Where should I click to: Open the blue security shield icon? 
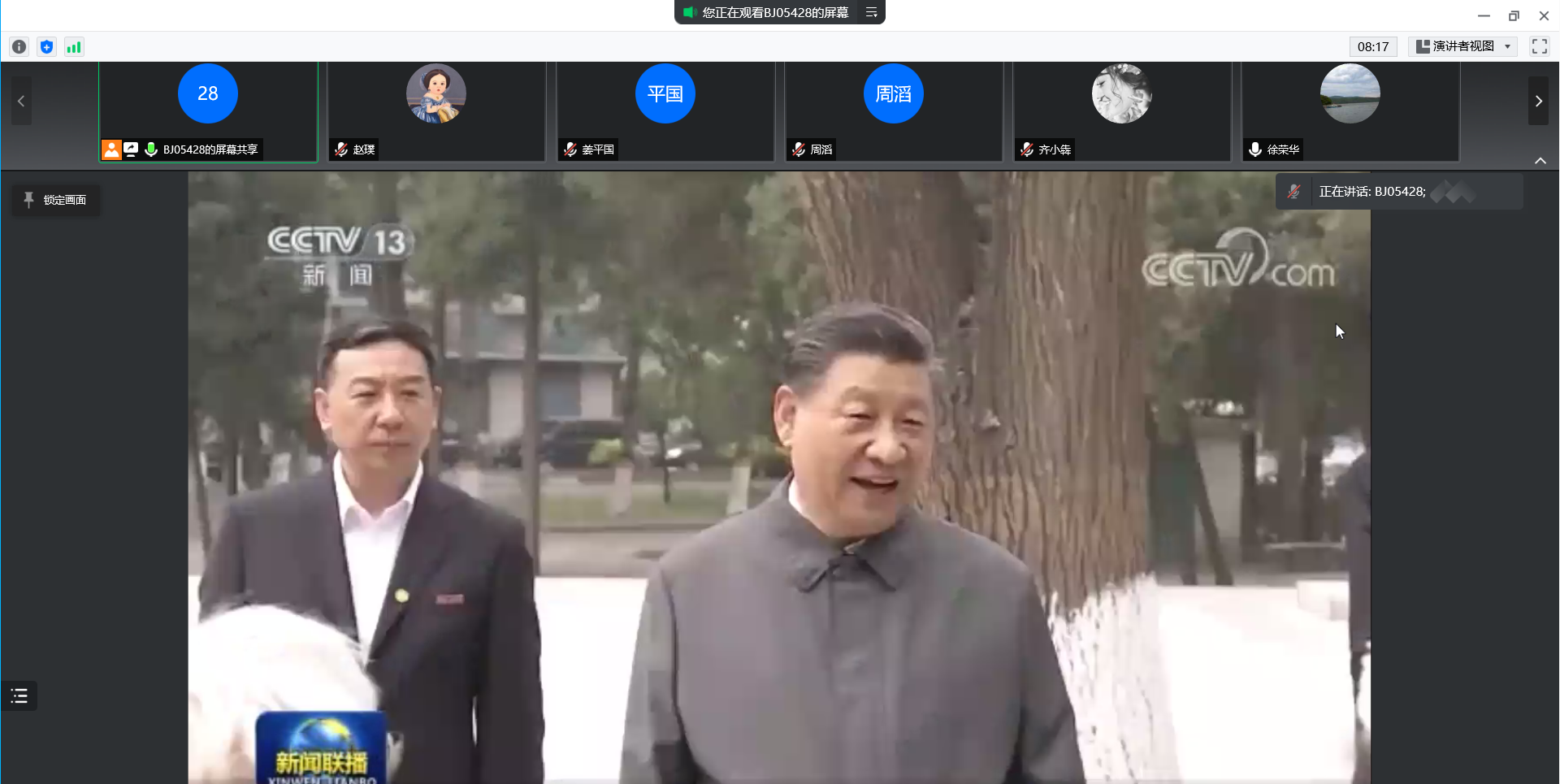point(47,47)
